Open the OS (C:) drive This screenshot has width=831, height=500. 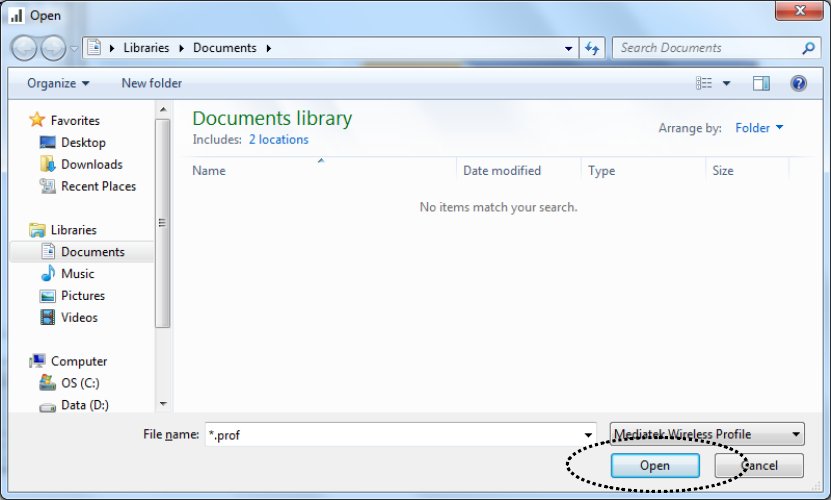pos(80,383)
